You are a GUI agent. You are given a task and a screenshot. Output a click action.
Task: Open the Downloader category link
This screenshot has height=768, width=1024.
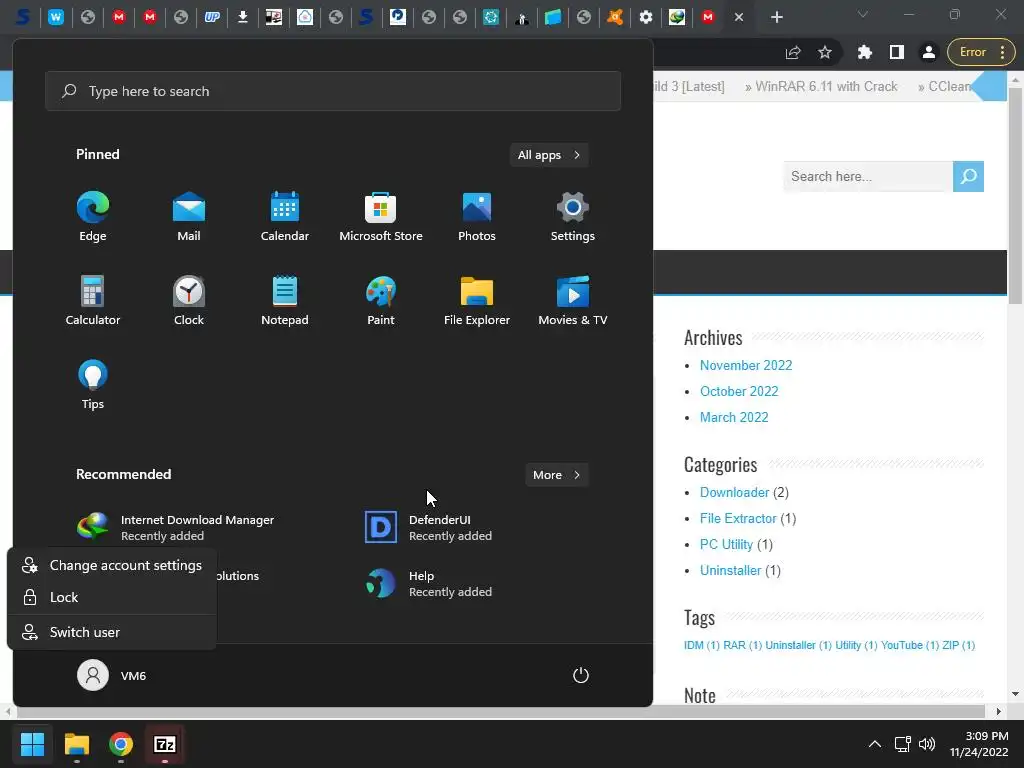pos(735,492)
